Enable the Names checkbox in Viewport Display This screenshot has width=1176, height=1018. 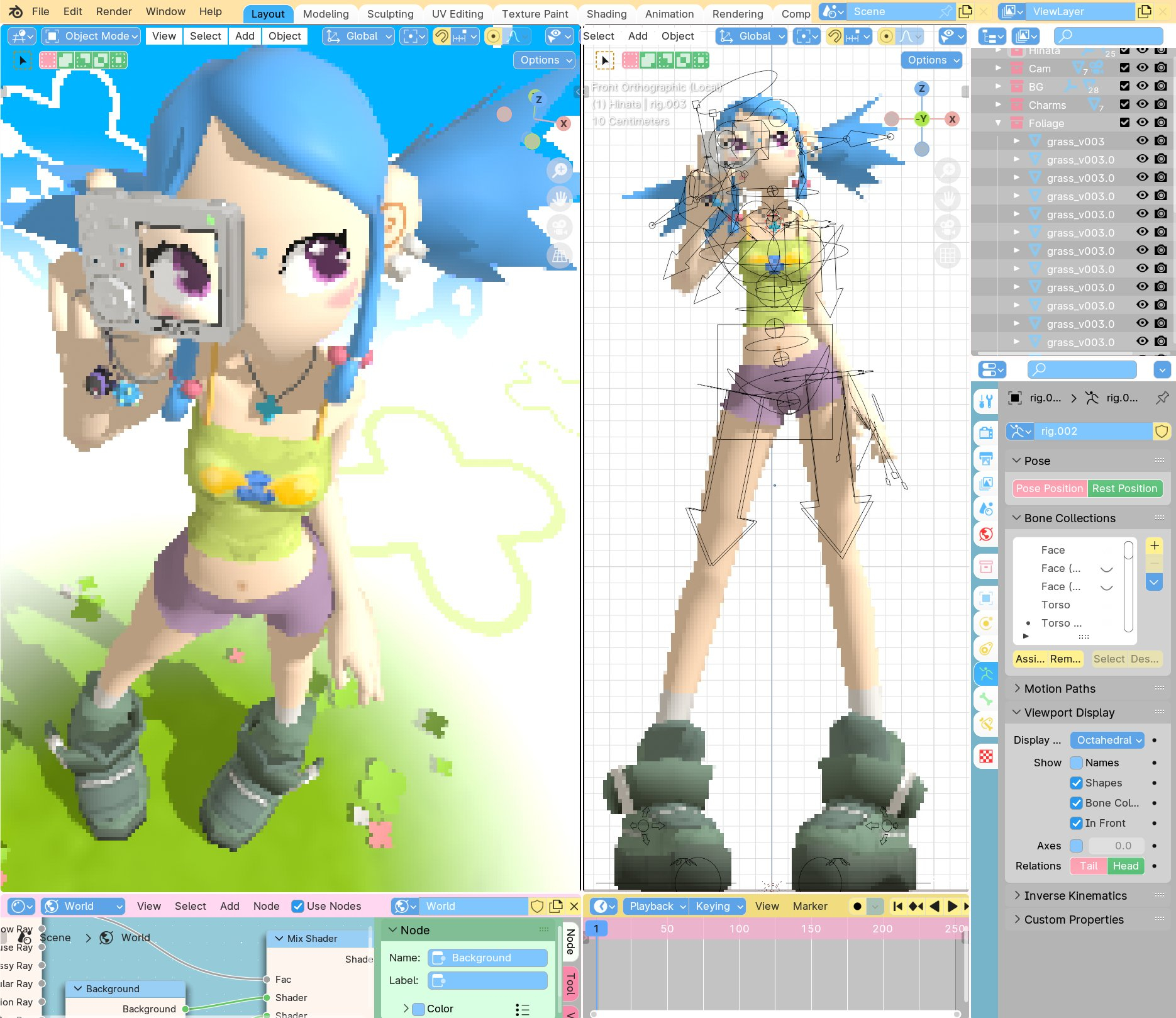click(1076, 763)
